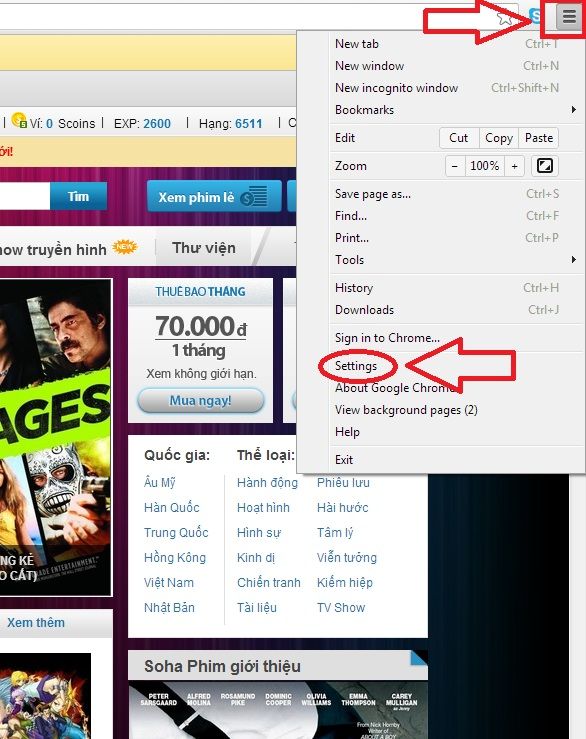
Task: Expand the Tools submenu arrow
Action: pyautogui.click(x=573, y=260)
